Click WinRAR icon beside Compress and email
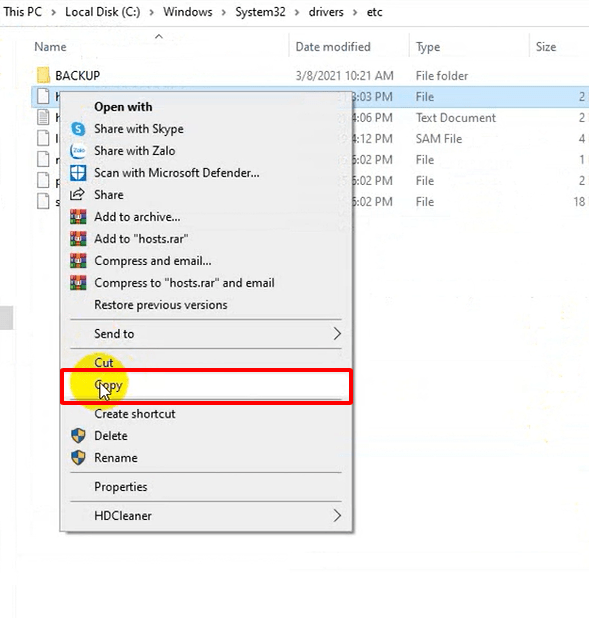589x618 pixels. click(78, 261)
